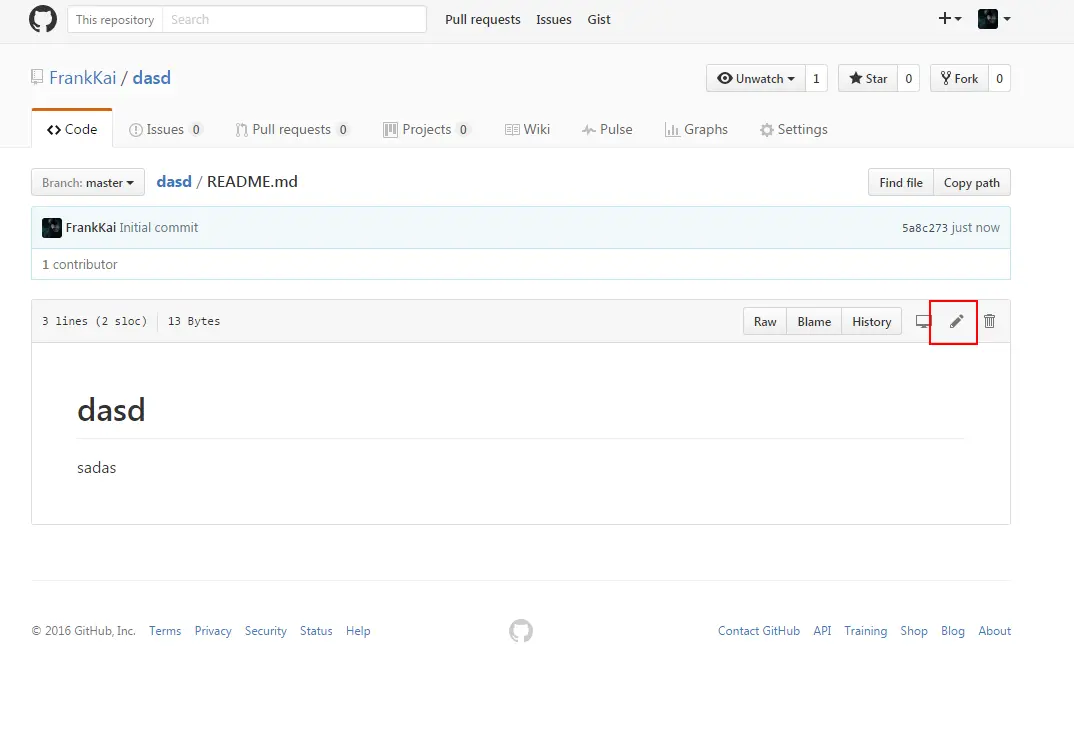
Task: Star this repository
Action: point(868,78)
